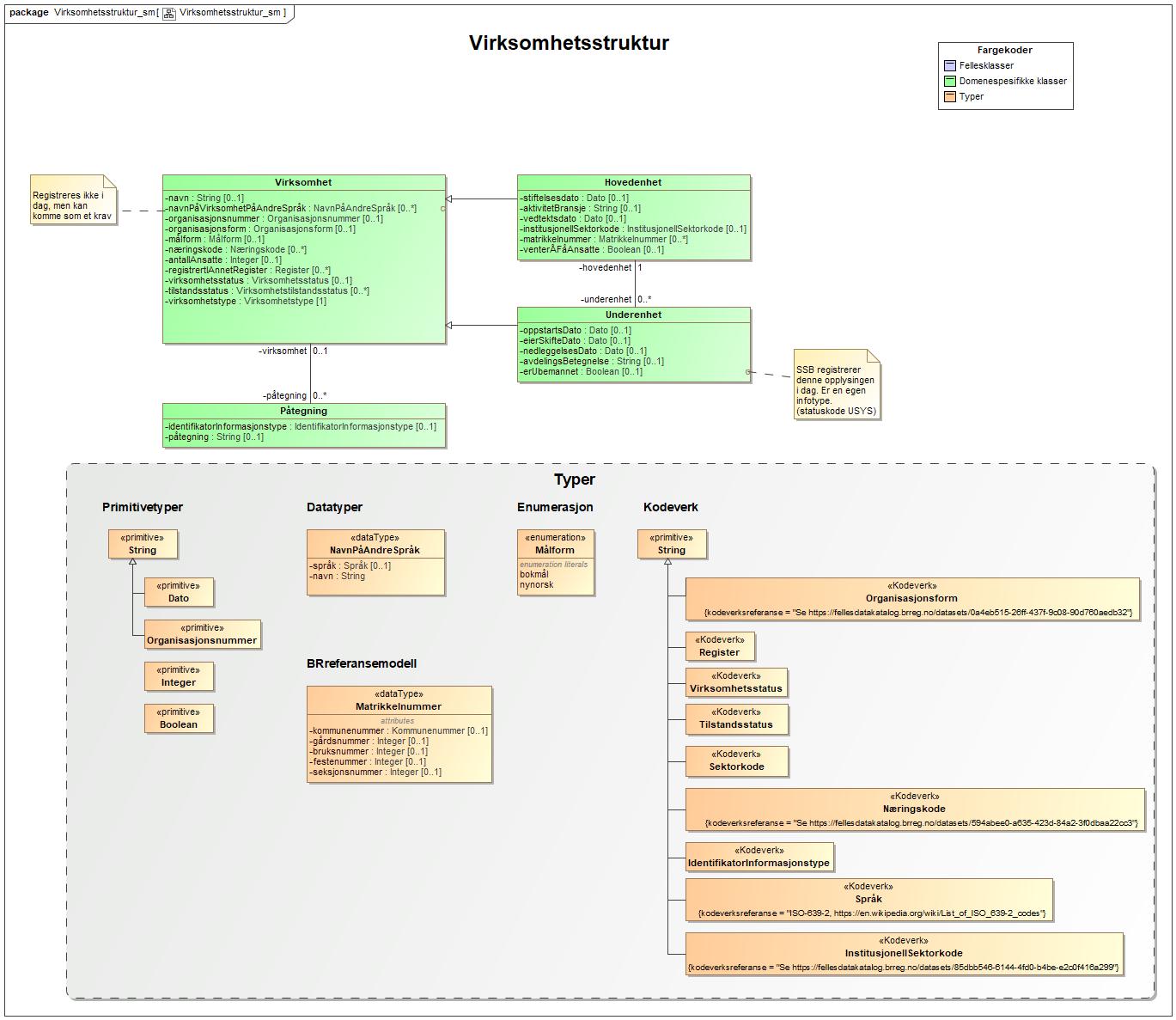Select the primitive Organisasjonsnummer box
1176x1020 pixels.
[x=202, y=634]
